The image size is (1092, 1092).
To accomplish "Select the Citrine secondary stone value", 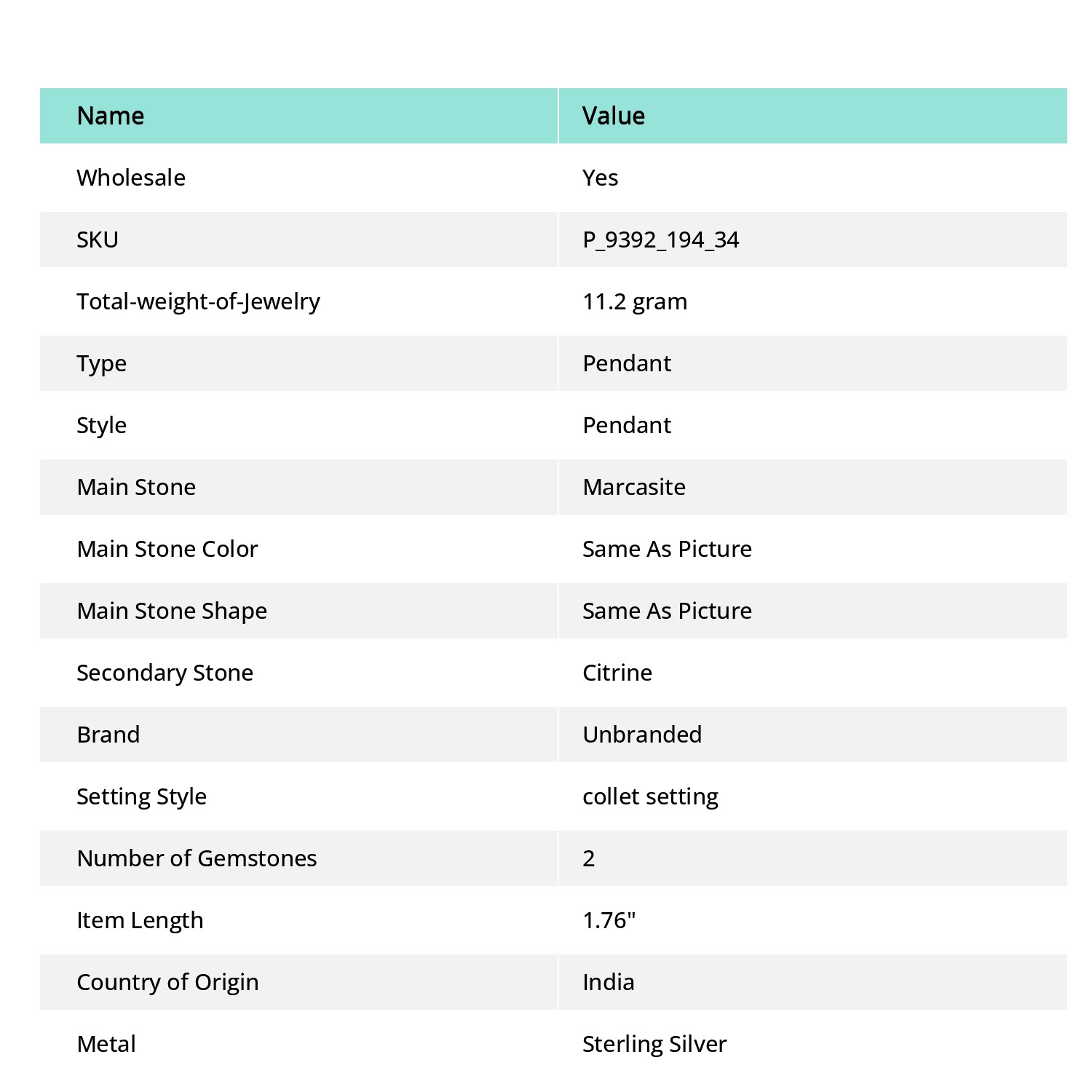I will [x=617, y=673].
